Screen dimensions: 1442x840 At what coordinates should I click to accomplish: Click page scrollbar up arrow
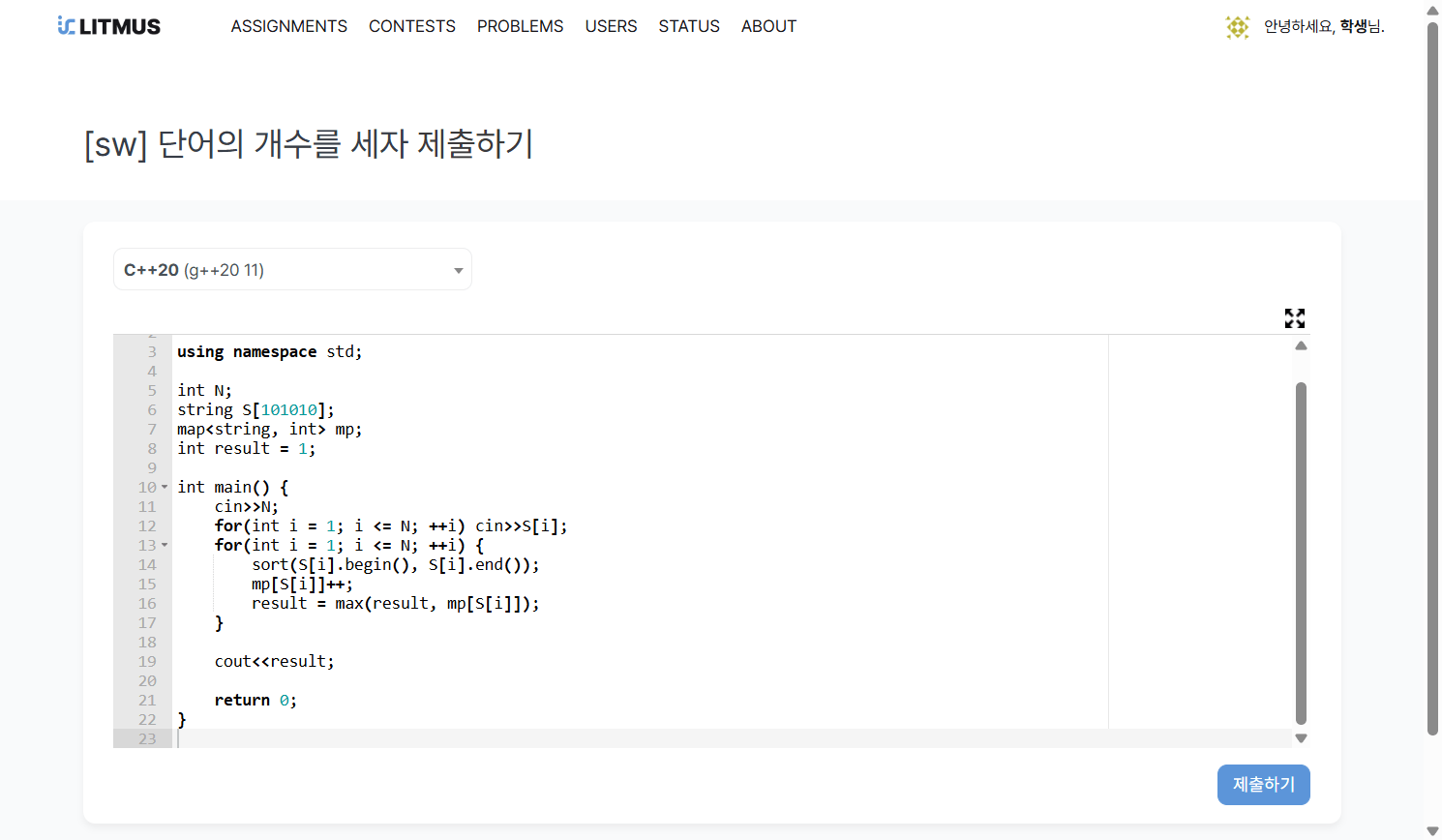coord(1432,11)
